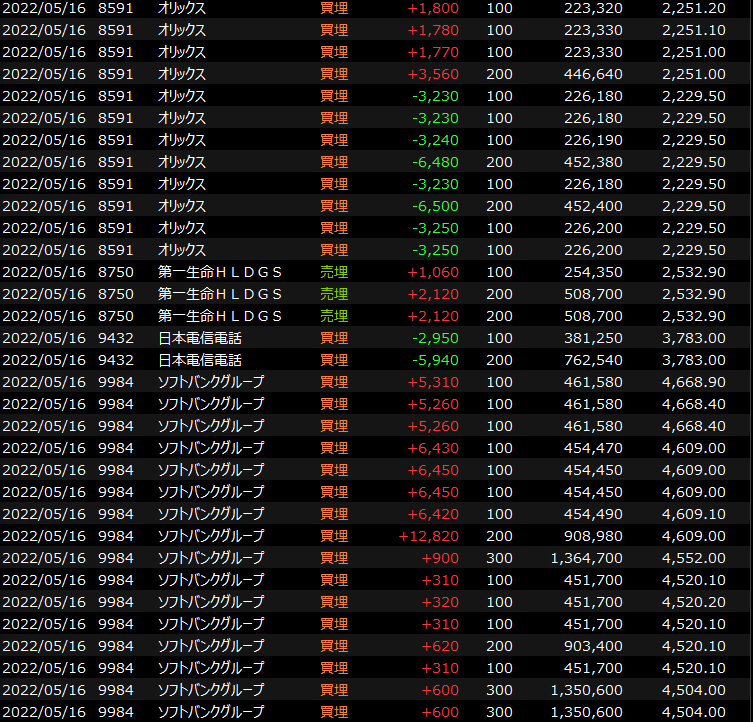Click the -5,940 loss value
Viewport: 753px width, 722px height.
coord(435,360)
